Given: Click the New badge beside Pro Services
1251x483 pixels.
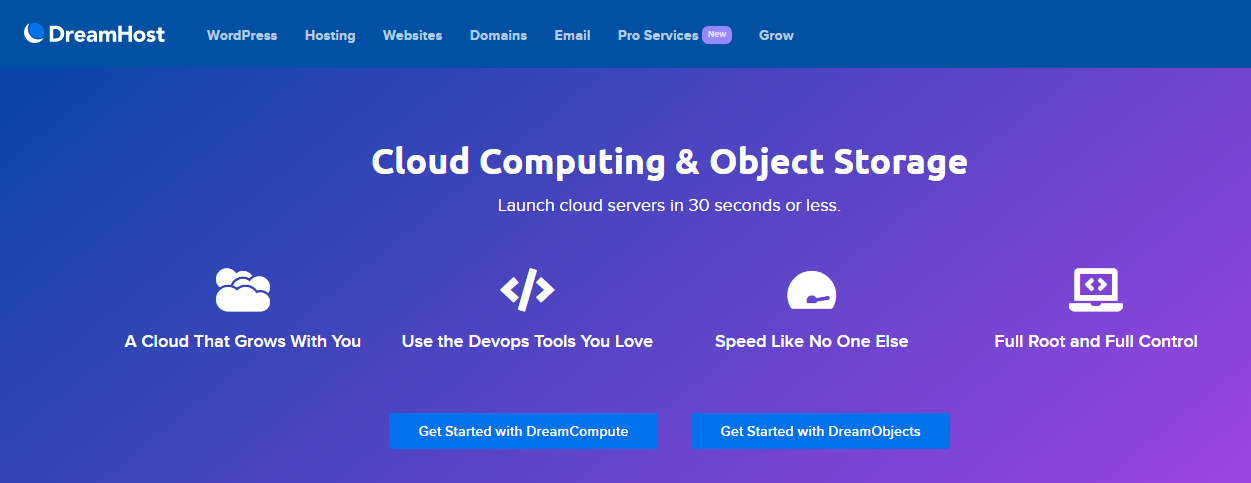Looking at the screenshot, I should point(717,34).
